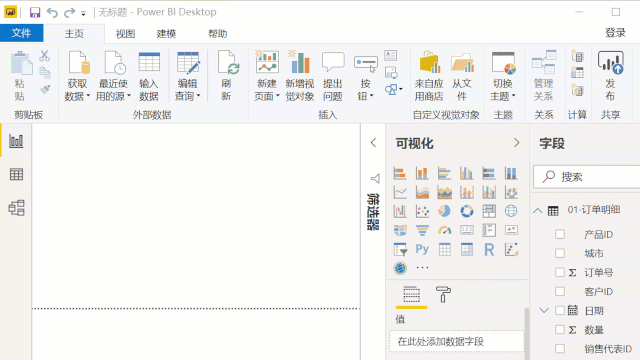Click the 搜索 fields search box
Screen dimensions: 640x360
pyautogui.click(x=587, y=177)
